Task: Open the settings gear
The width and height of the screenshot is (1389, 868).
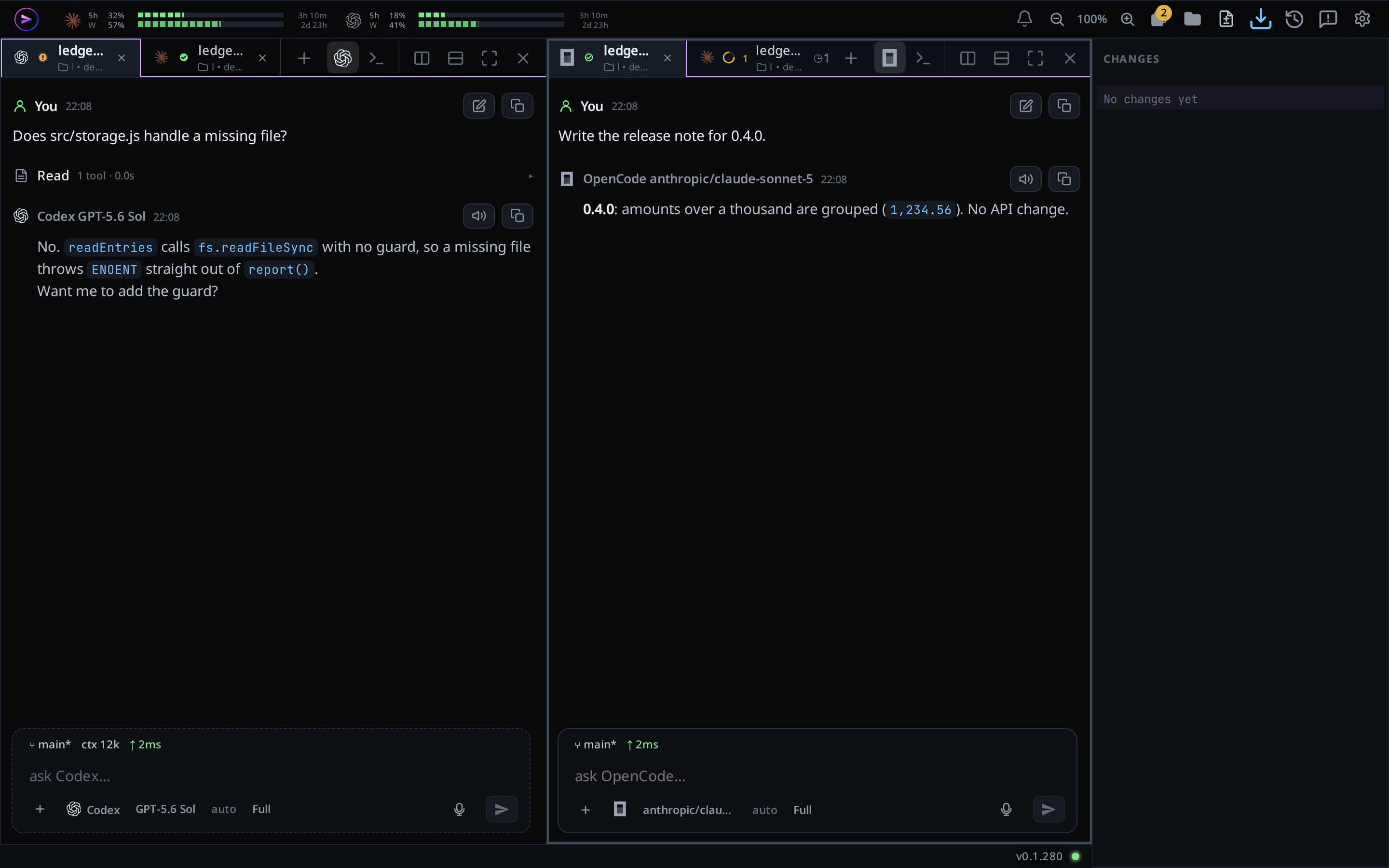Action: (1362, 19)
